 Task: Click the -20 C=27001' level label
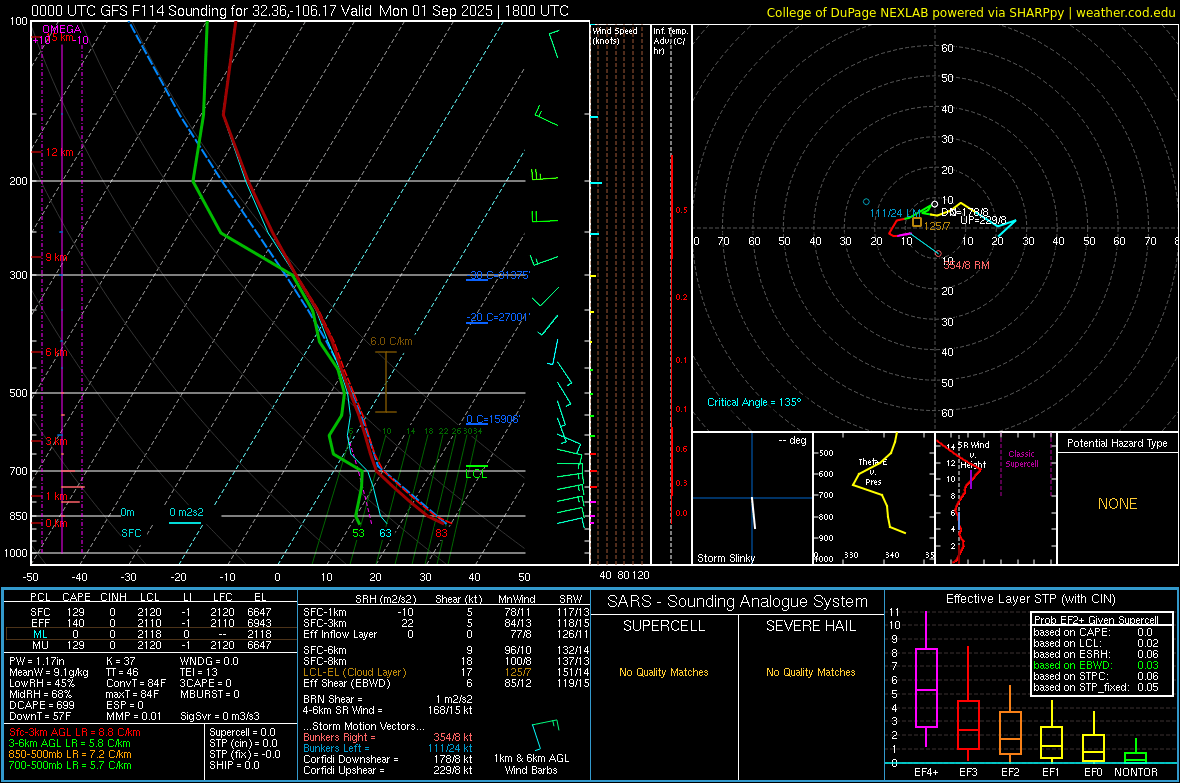[498, 317]
